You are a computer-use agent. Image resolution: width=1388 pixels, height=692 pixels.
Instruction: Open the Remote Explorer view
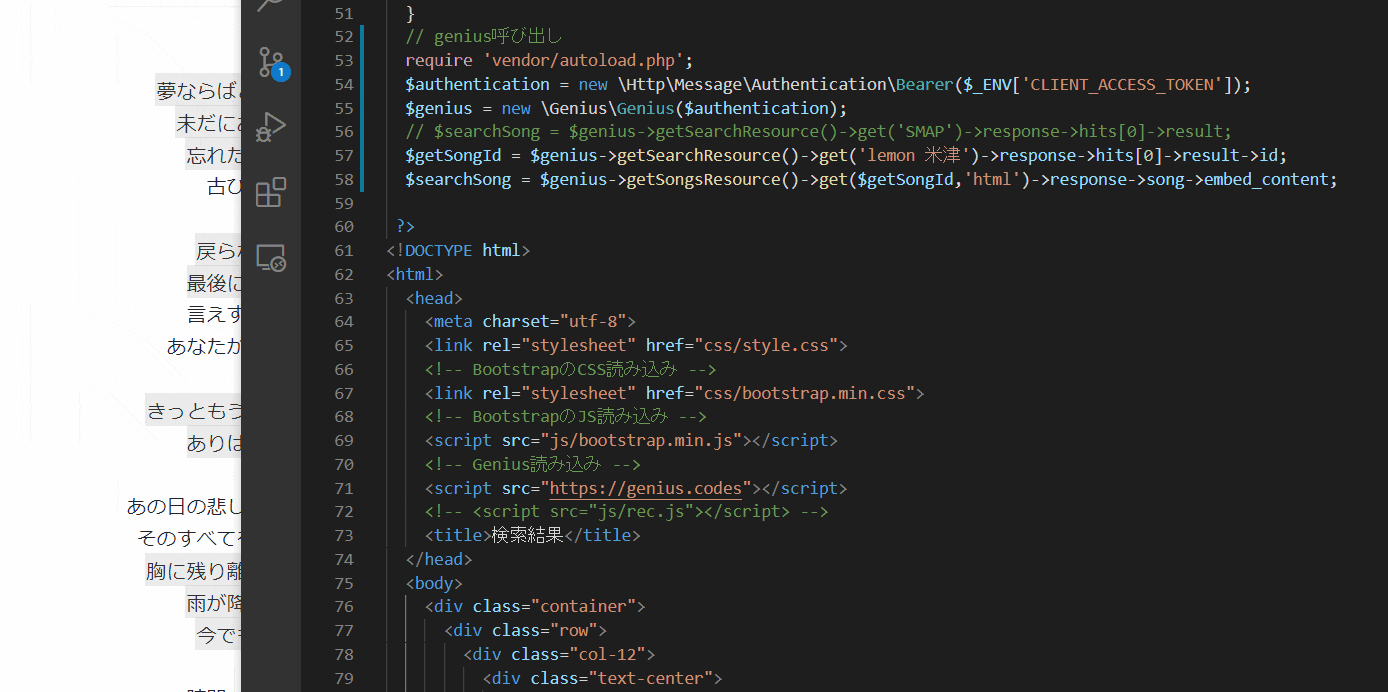click(x=271, y=258)
